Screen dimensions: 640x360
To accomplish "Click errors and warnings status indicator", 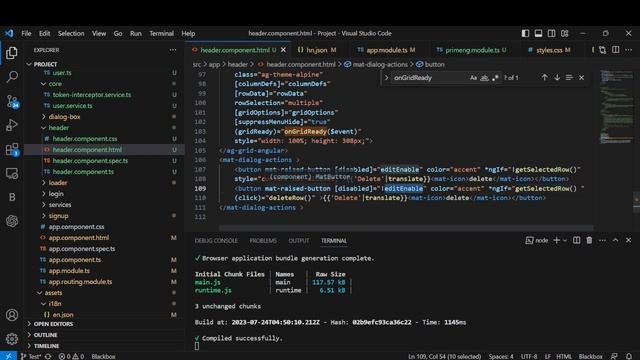I will click(x=71, y=356).
